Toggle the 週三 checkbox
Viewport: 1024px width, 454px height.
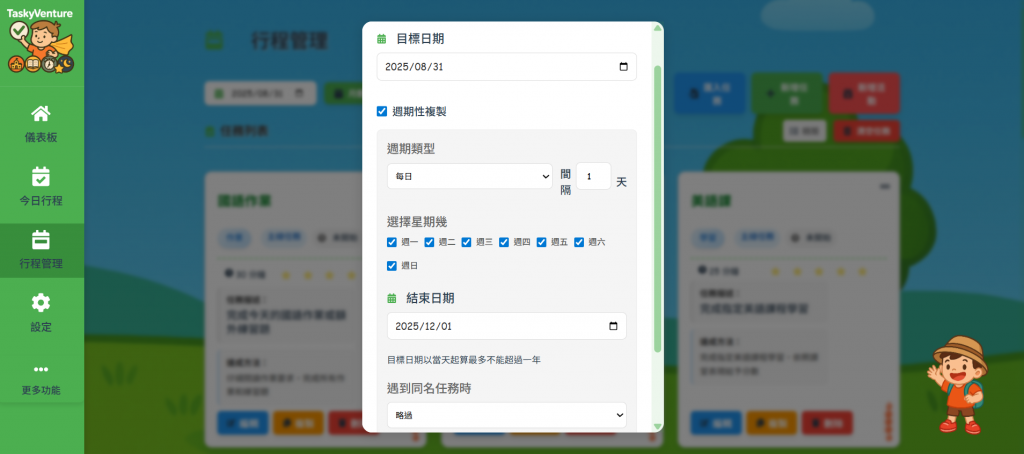[467, 242]
